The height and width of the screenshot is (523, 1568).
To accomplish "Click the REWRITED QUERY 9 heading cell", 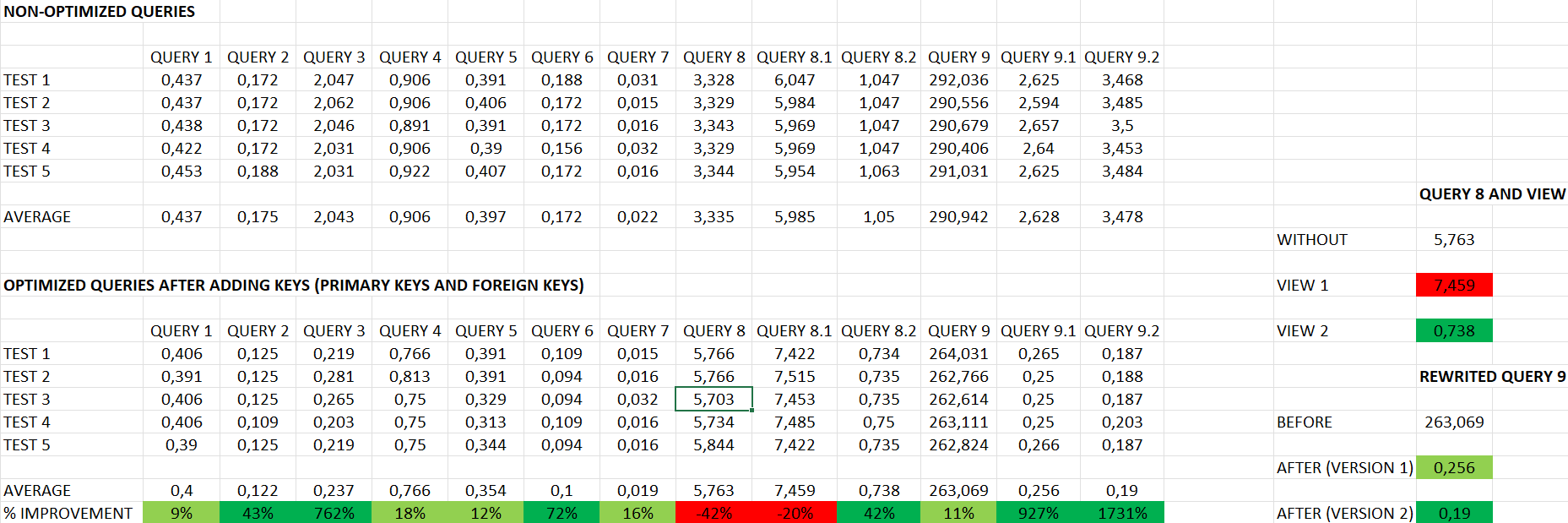I will pos(1491,377).
